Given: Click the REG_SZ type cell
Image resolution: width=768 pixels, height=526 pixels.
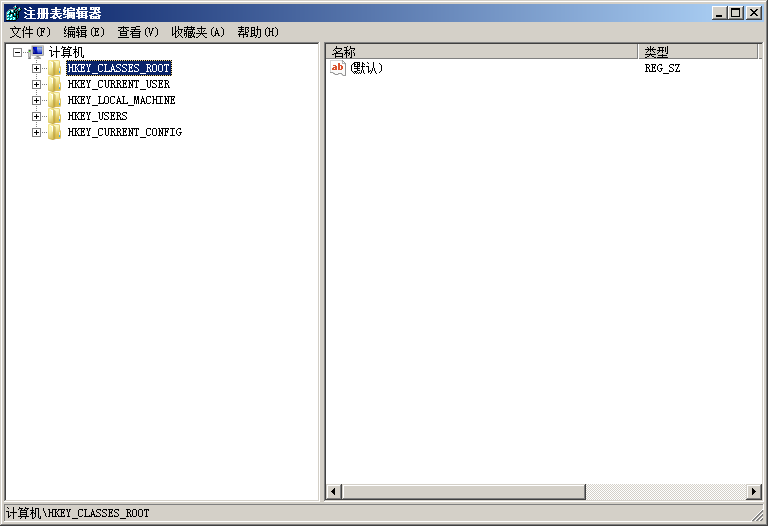Looking at the screenshot, I should click(662, 68).
